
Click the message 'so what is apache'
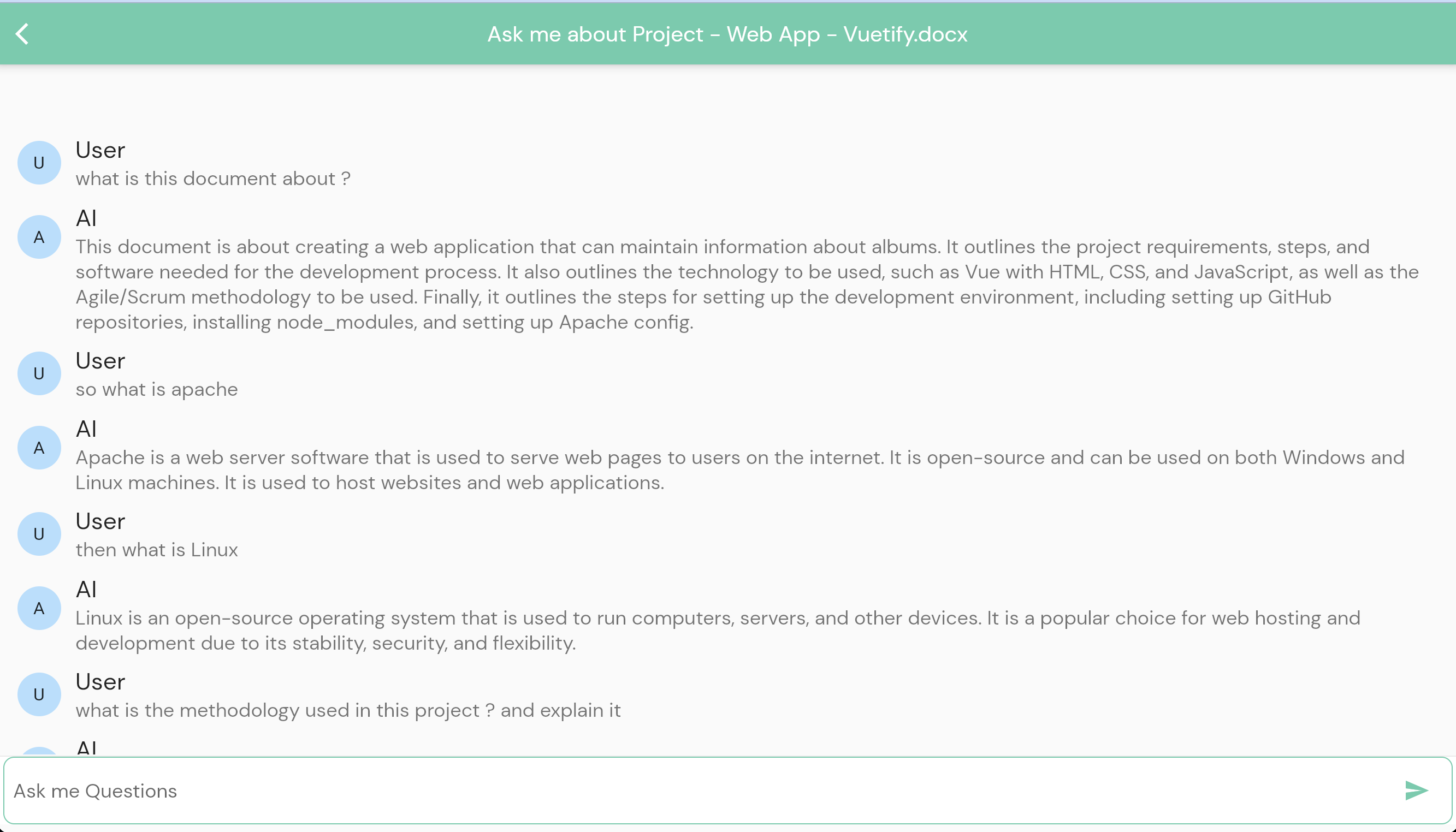(157, 390)
